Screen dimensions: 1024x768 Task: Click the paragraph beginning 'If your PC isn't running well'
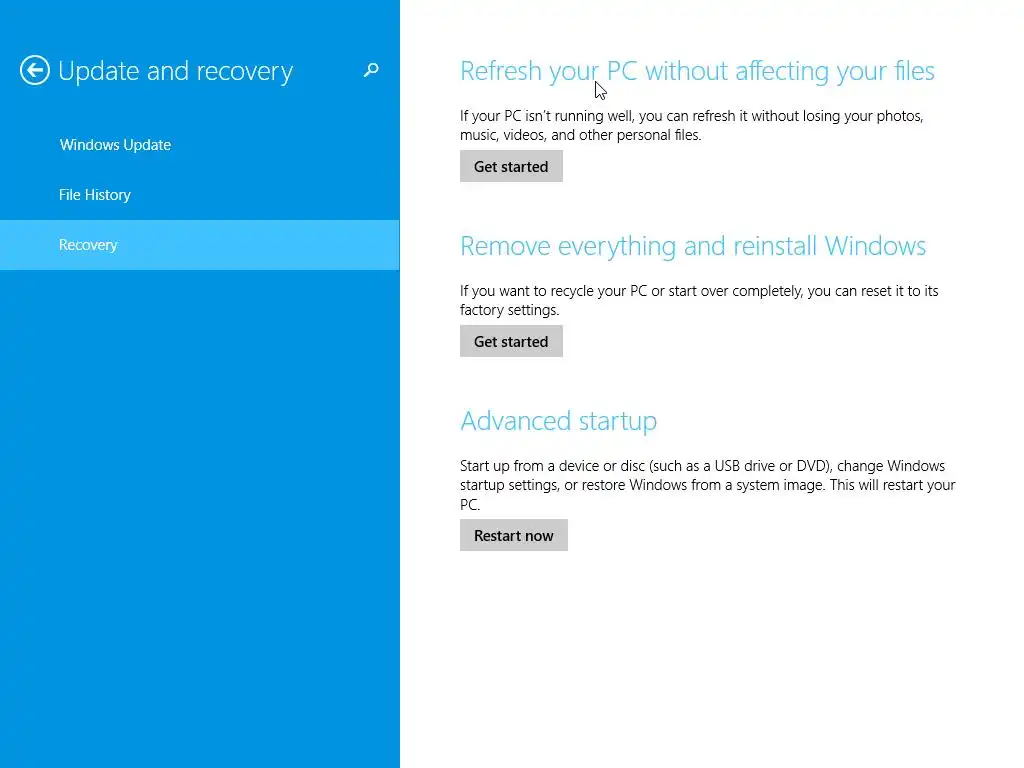click(x=692, y=125)
